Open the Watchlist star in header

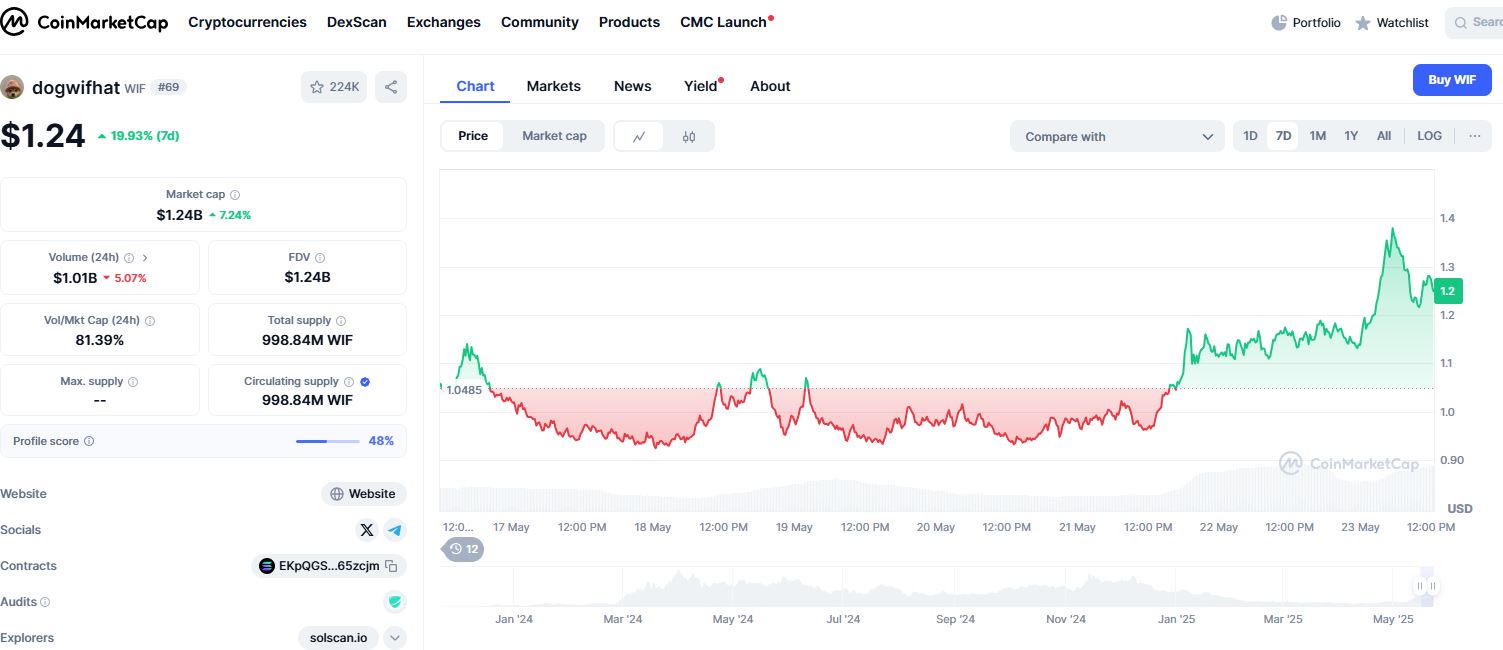pos(1363,22)
